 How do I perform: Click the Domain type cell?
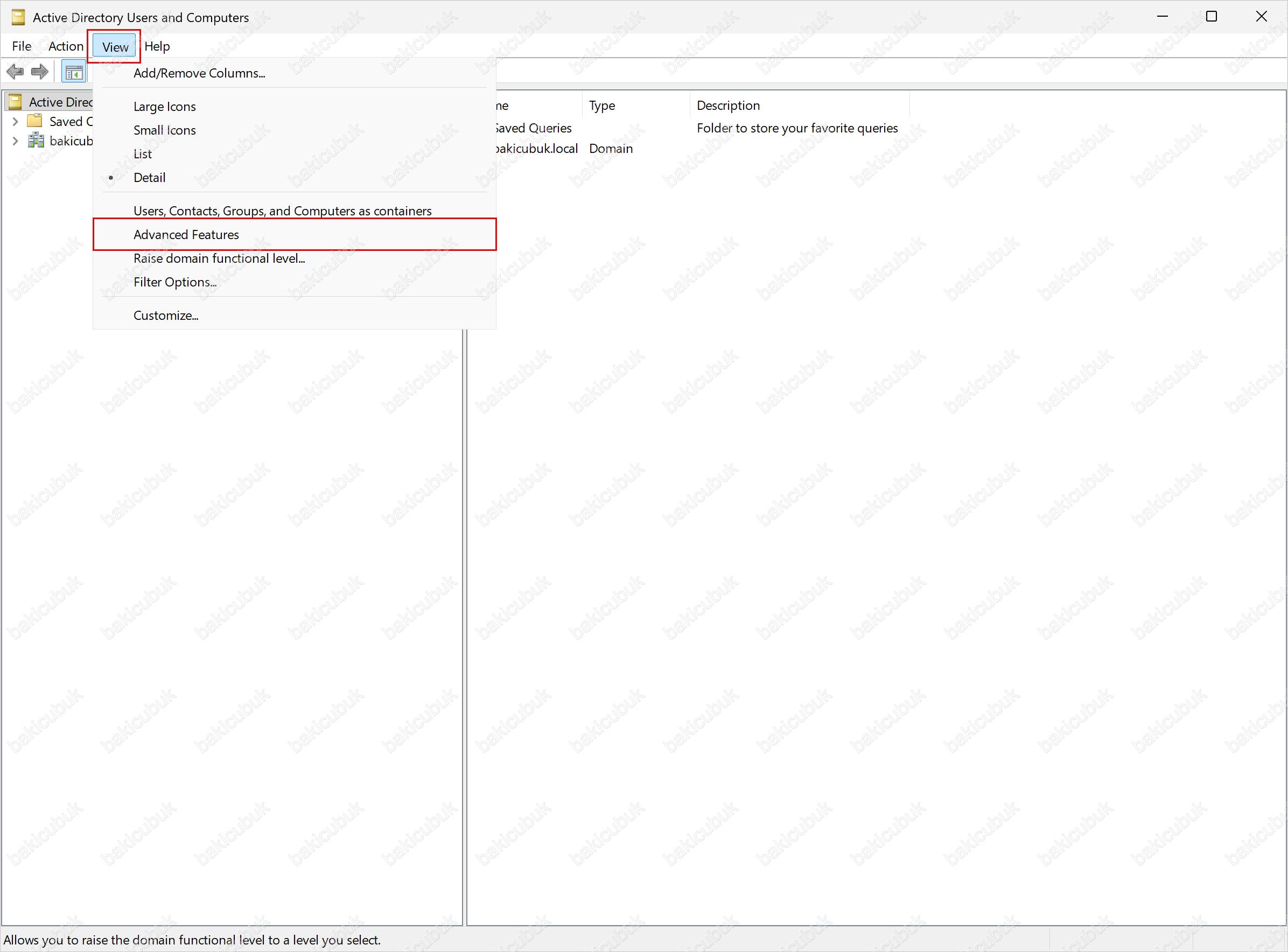point(611,149)
